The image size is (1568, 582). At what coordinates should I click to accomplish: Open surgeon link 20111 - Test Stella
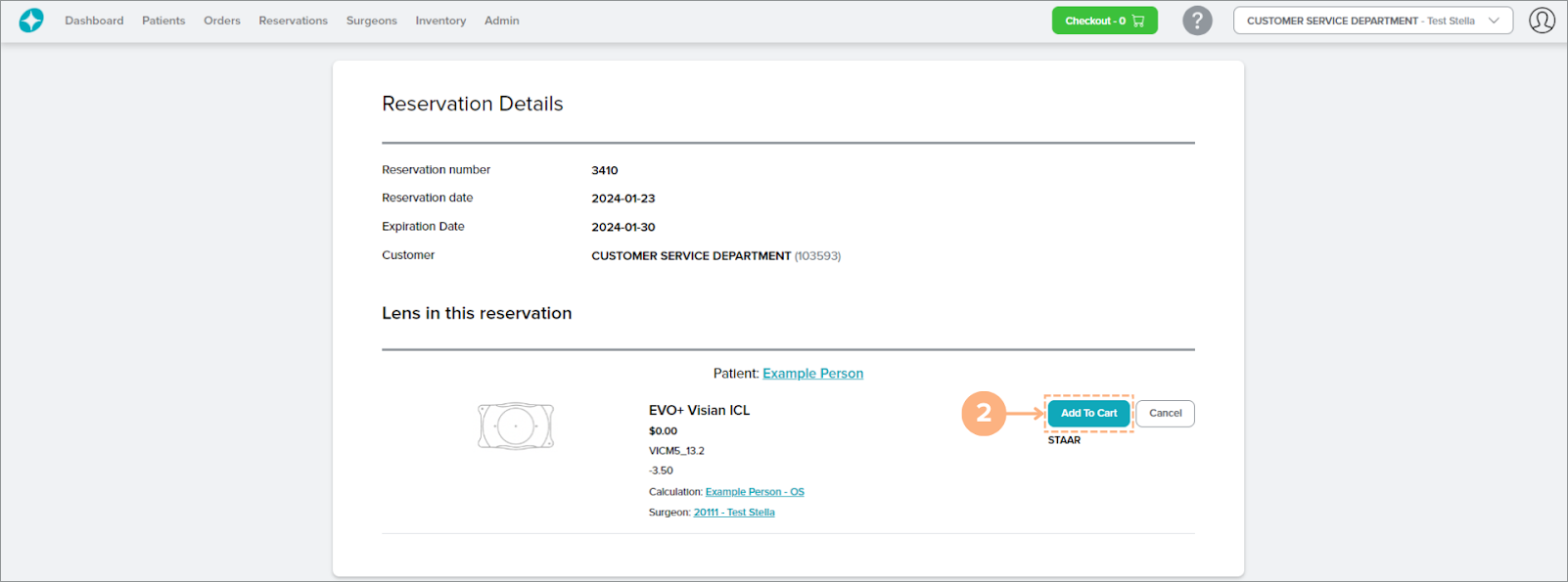(734, 513)
